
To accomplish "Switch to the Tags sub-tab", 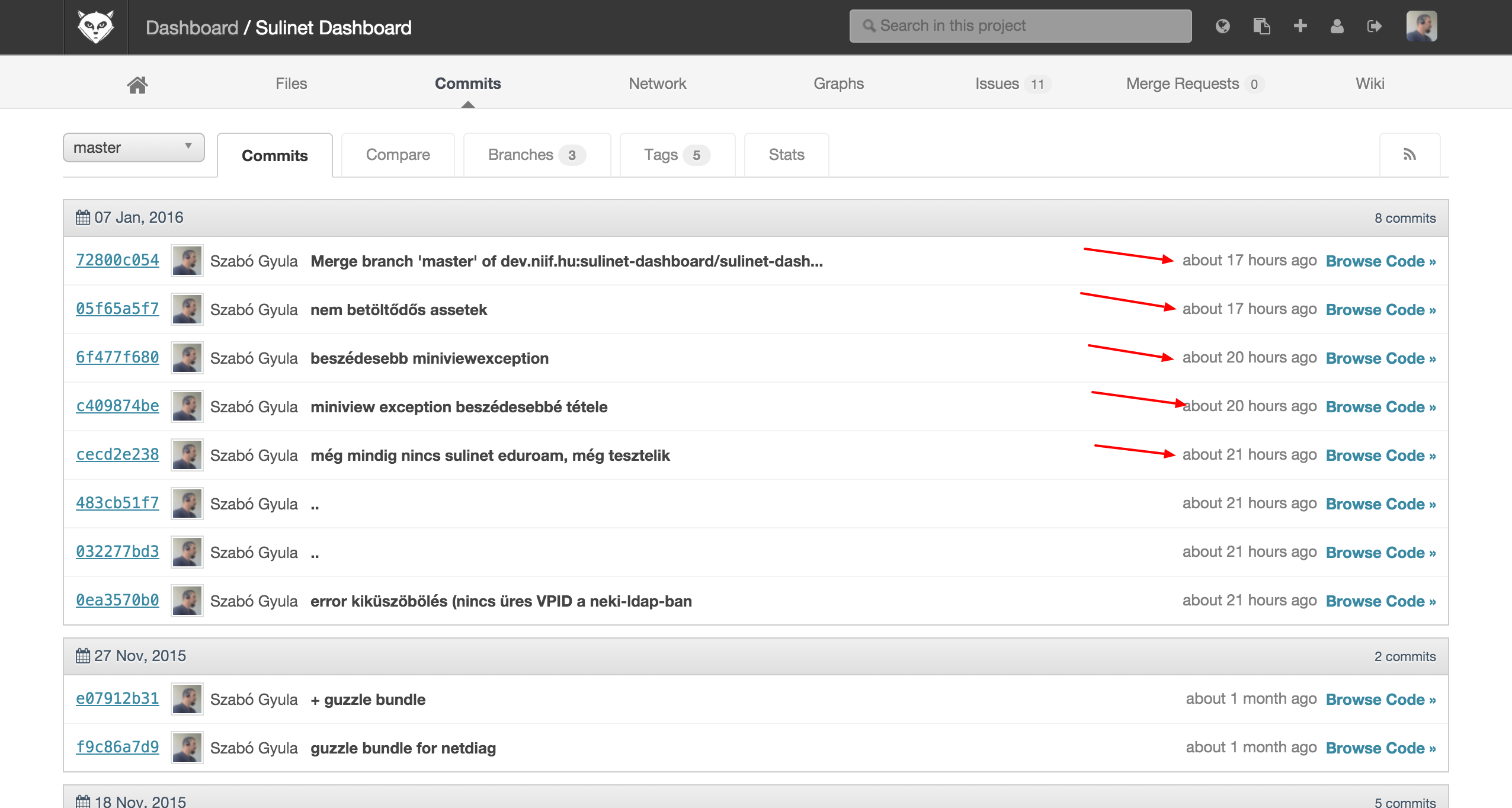I will coord(677,155).
